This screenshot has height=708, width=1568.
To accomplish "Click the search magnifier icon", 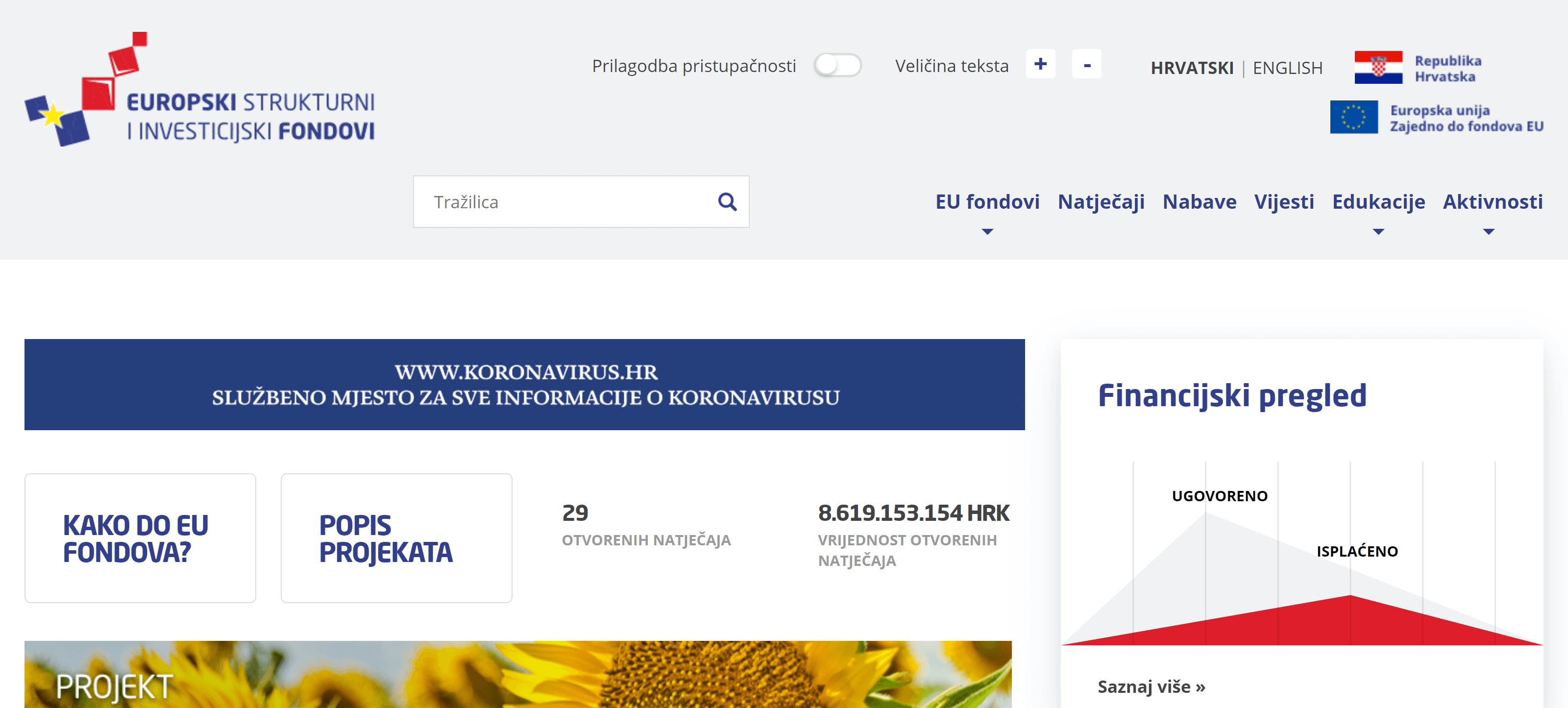I will click(x=727, y=201).
